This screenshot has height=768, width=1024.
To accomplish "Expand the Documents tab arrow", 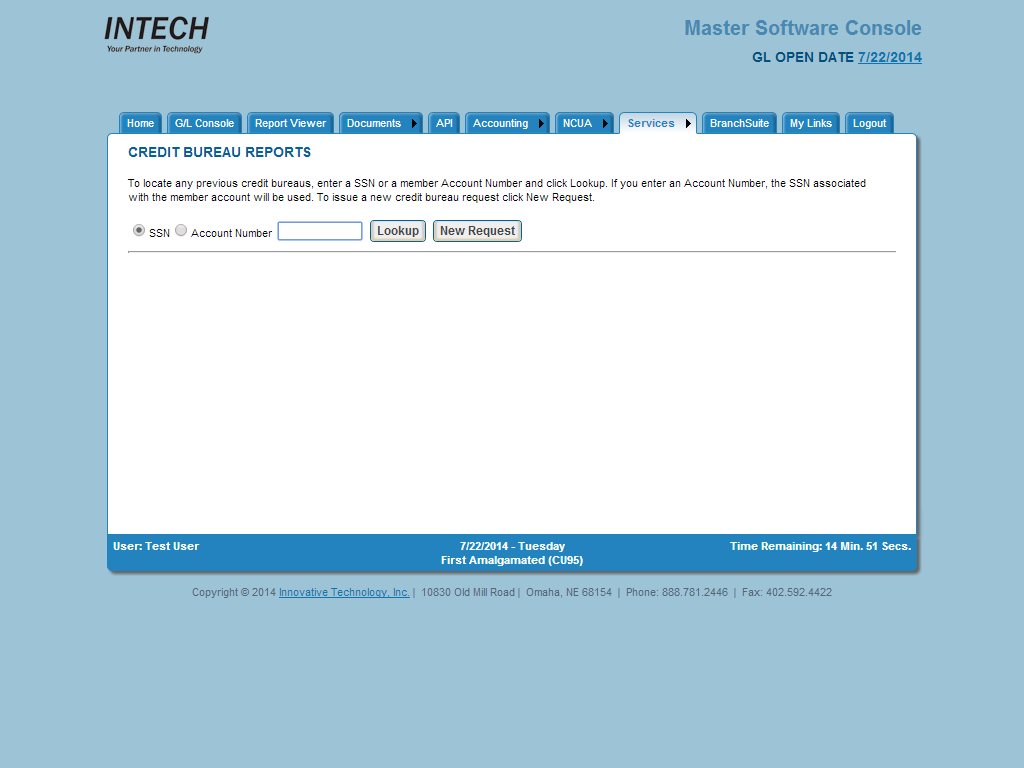I will click(x=414, y=124).
